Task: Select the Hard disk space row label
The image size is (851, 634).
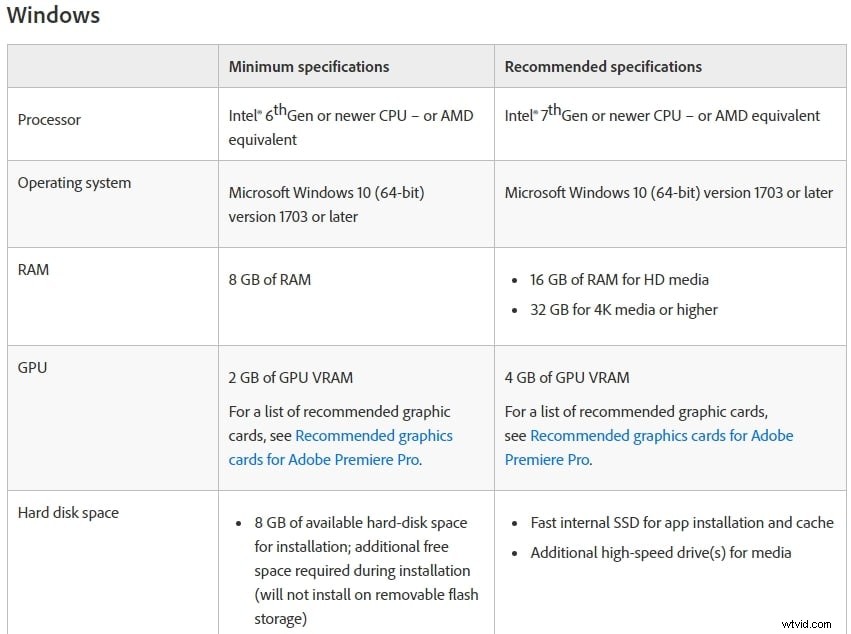Action: point(68,513)
